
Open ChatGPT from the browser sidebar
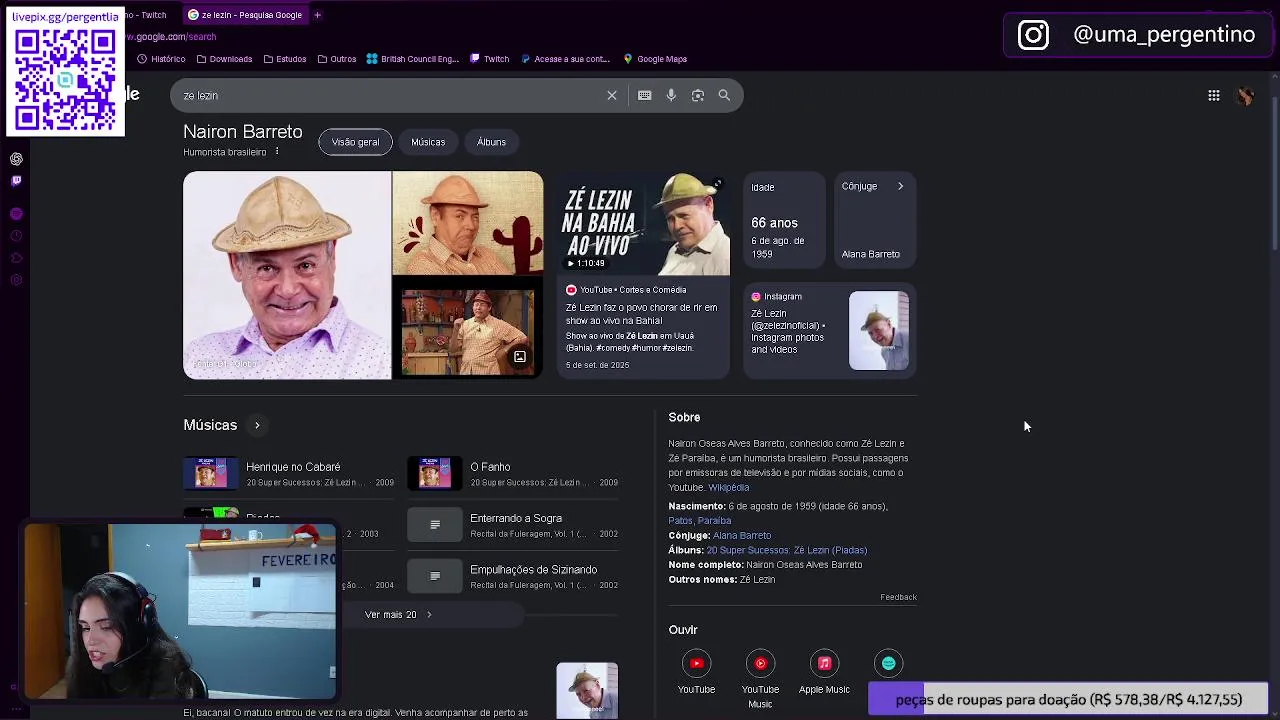coord(16,159)
